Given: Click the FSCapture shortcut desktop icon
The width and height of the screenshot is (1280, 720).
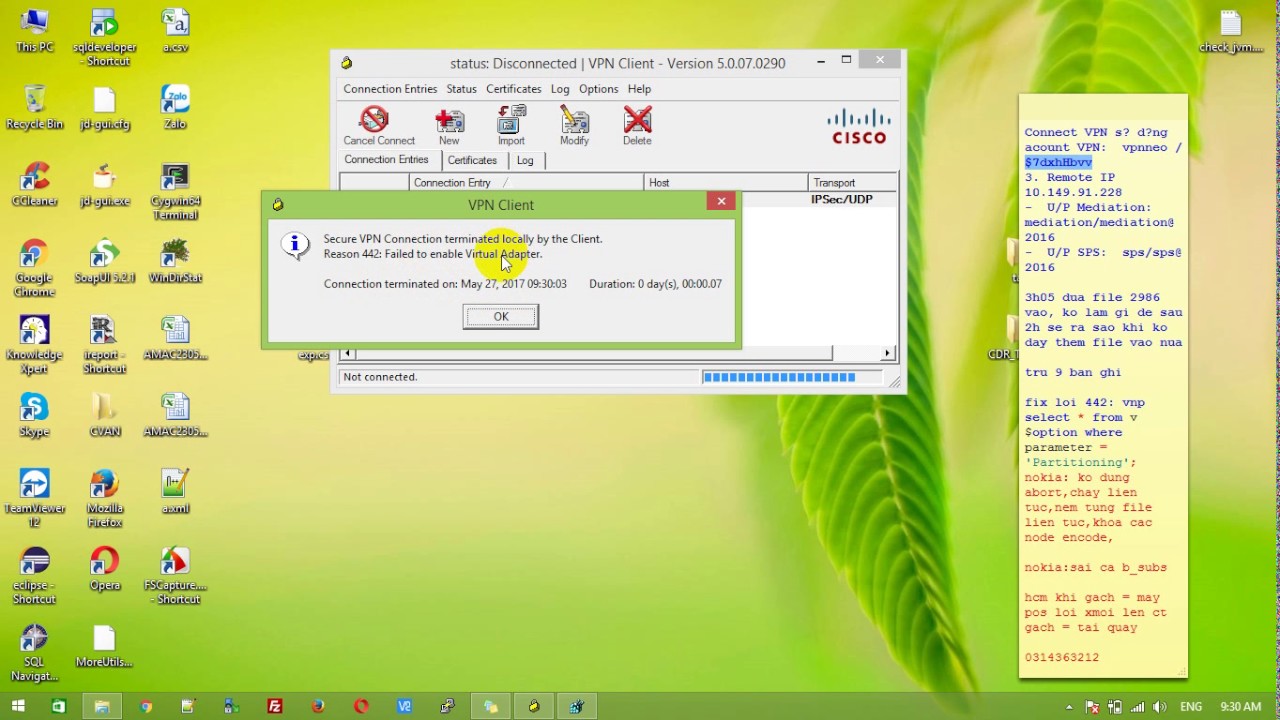Looking at the screenshot, I should pyautogui.click(x=175, y=575).
